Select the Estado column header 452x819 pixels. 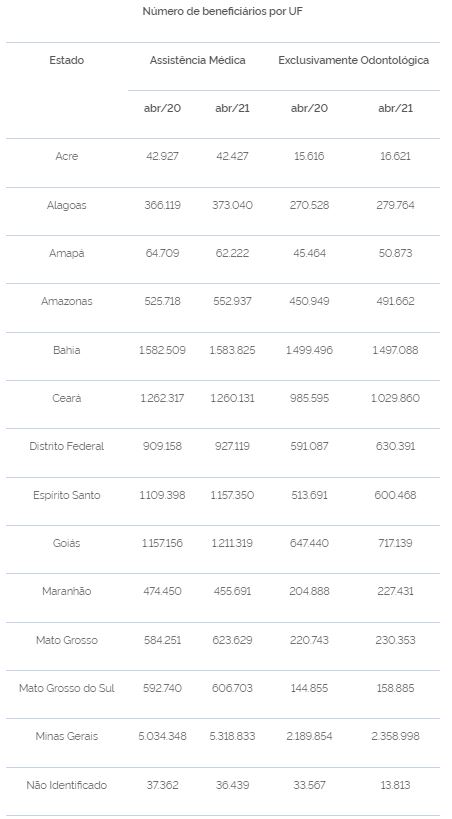tap(66, 60)
